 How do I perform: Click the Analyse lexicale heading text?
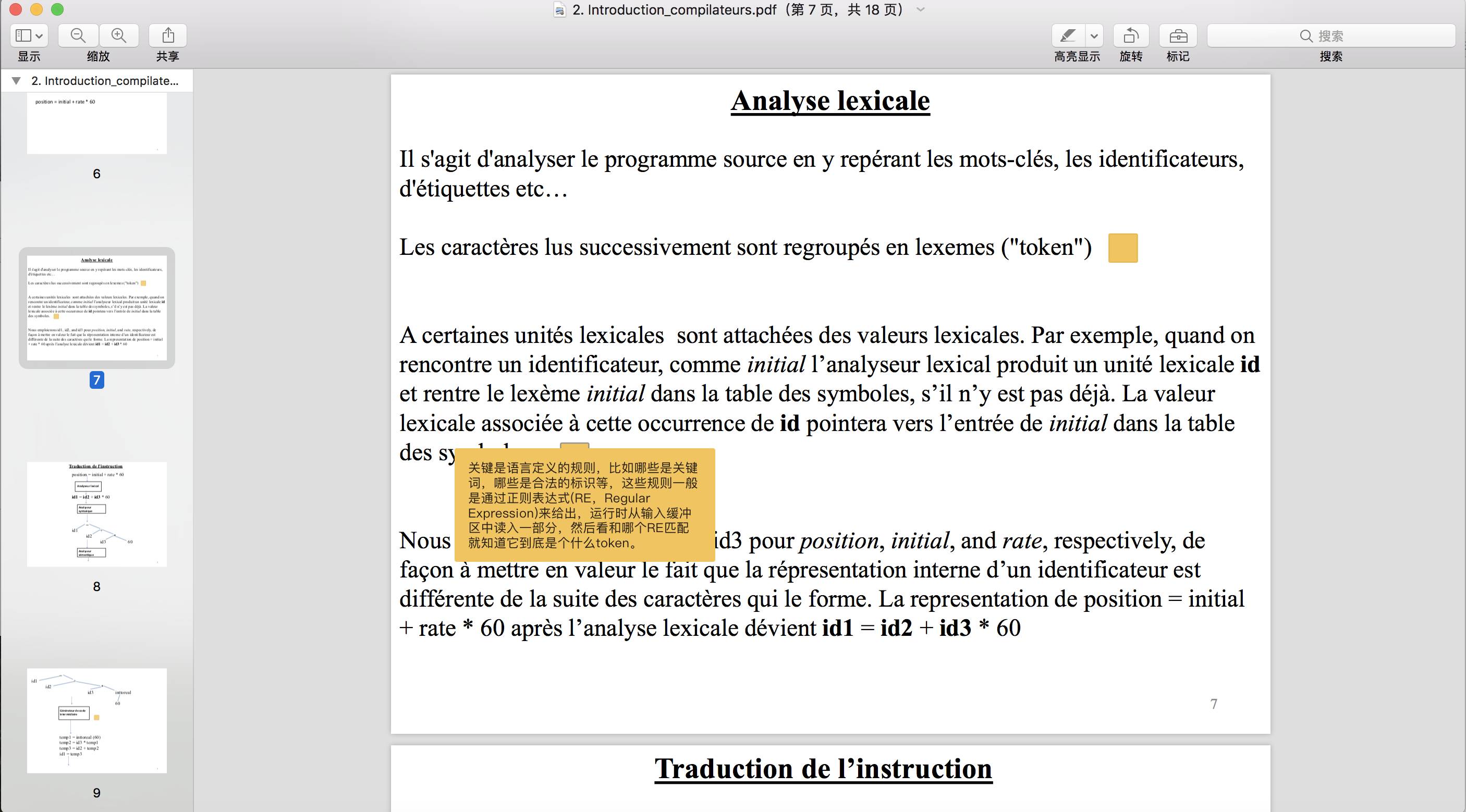pos(830,101)
